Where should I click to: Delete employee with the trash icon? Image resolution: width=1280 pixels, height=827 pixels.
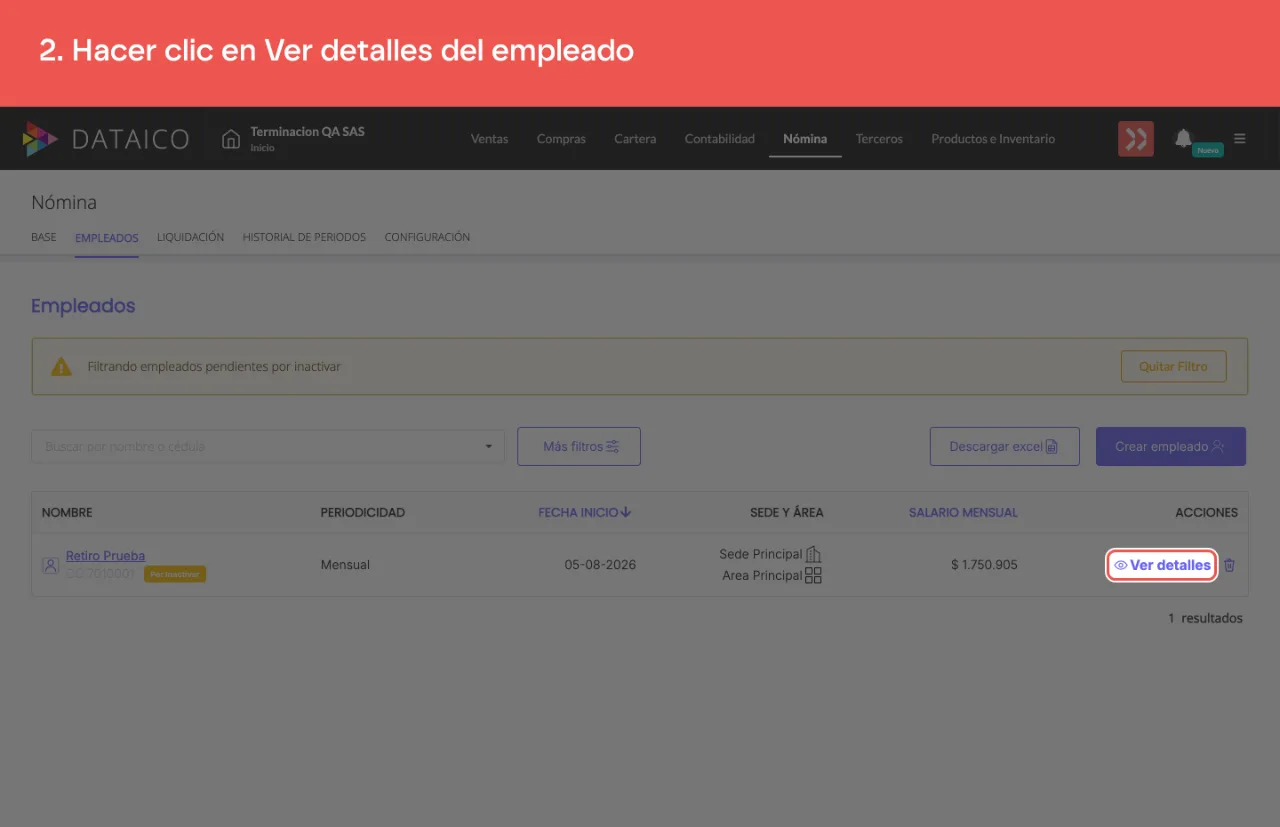(x=1230, y=565)
